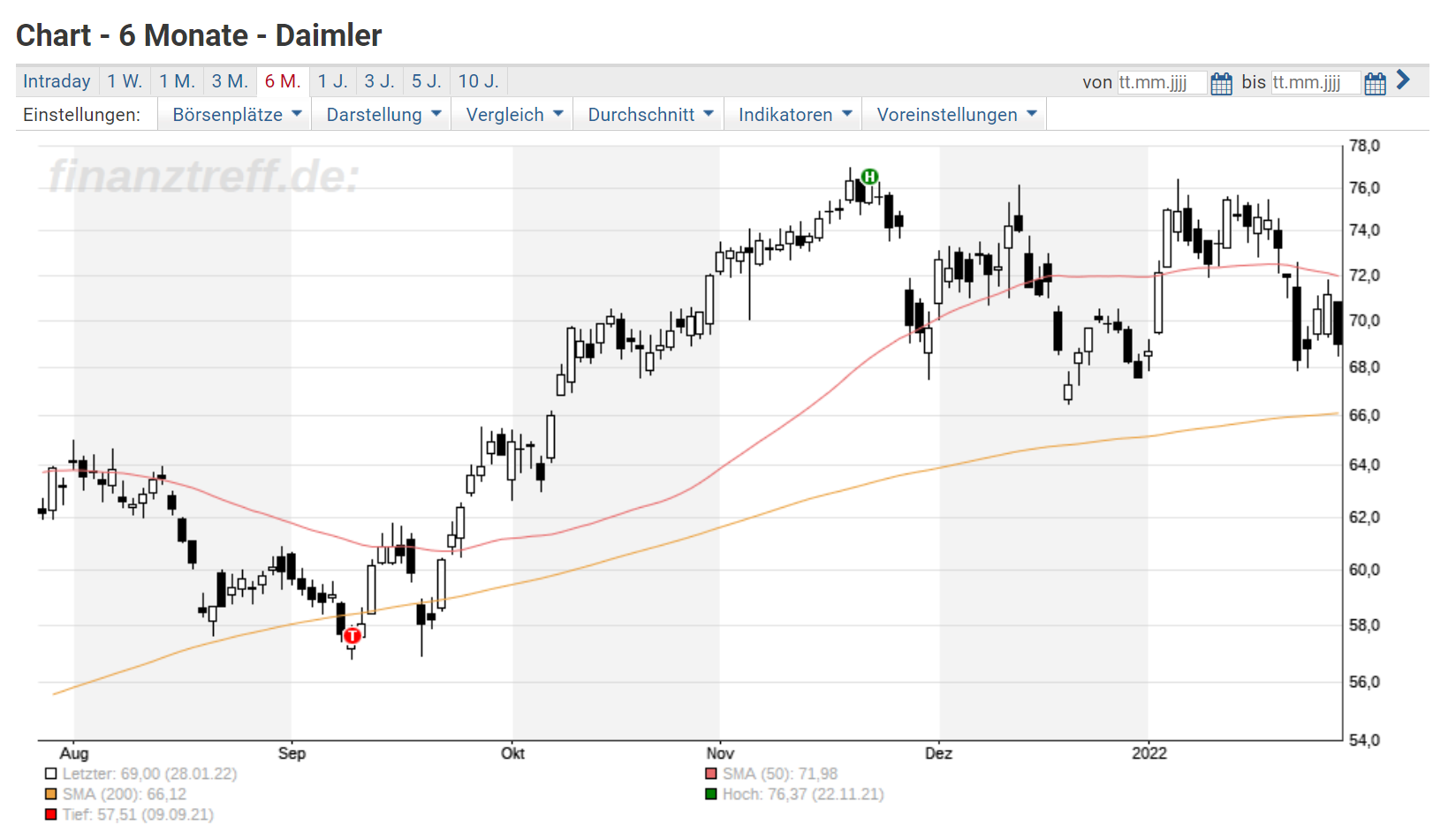Click the 78,0 price axis label
Screen dimensions: 1433x840
coord(1364,146)
